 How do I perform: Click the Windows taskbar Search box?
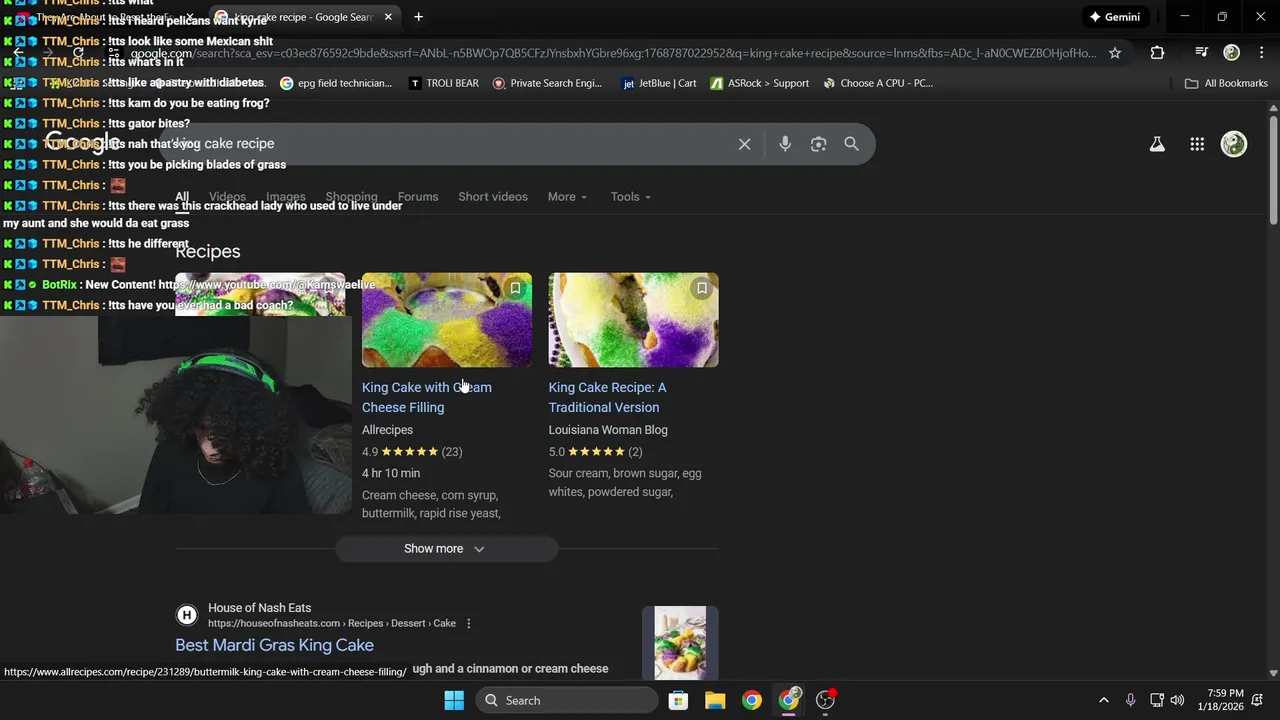568,700
